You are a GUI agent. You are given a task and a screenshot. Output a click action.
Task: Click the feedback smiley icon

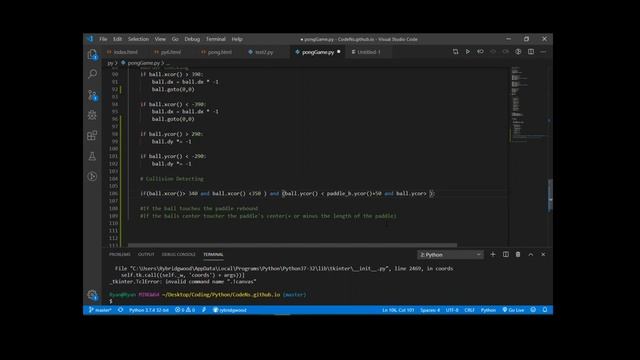(533, 310)
